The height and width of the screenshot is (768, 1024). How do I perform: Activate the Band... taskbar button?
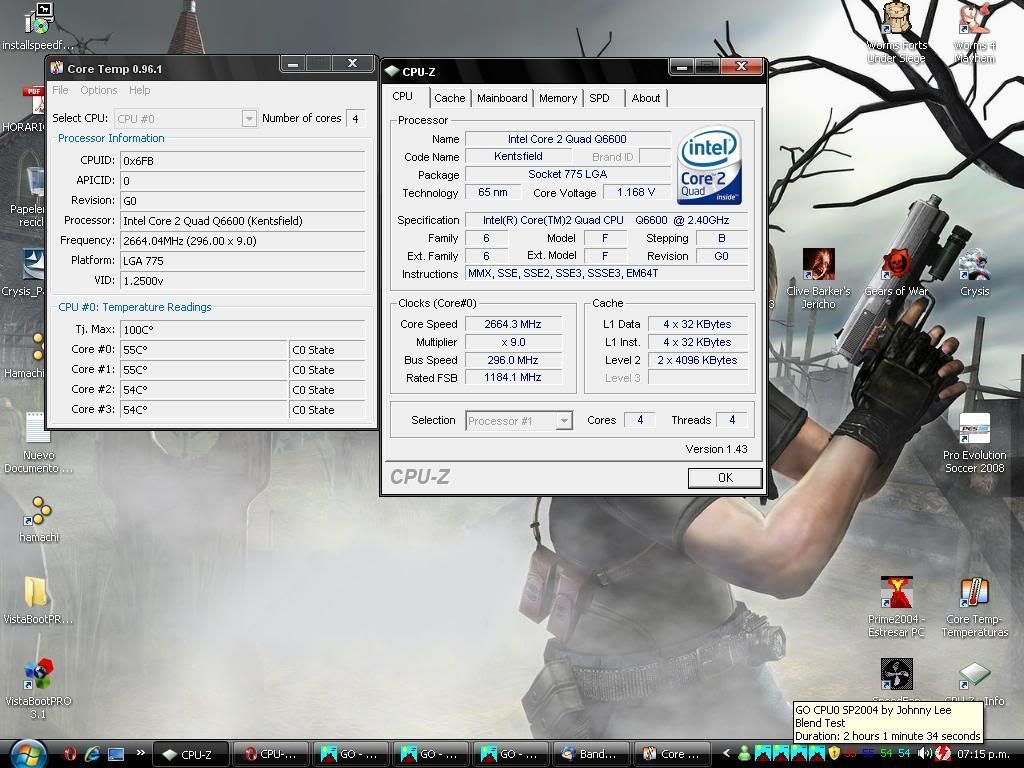coord(591,754)
